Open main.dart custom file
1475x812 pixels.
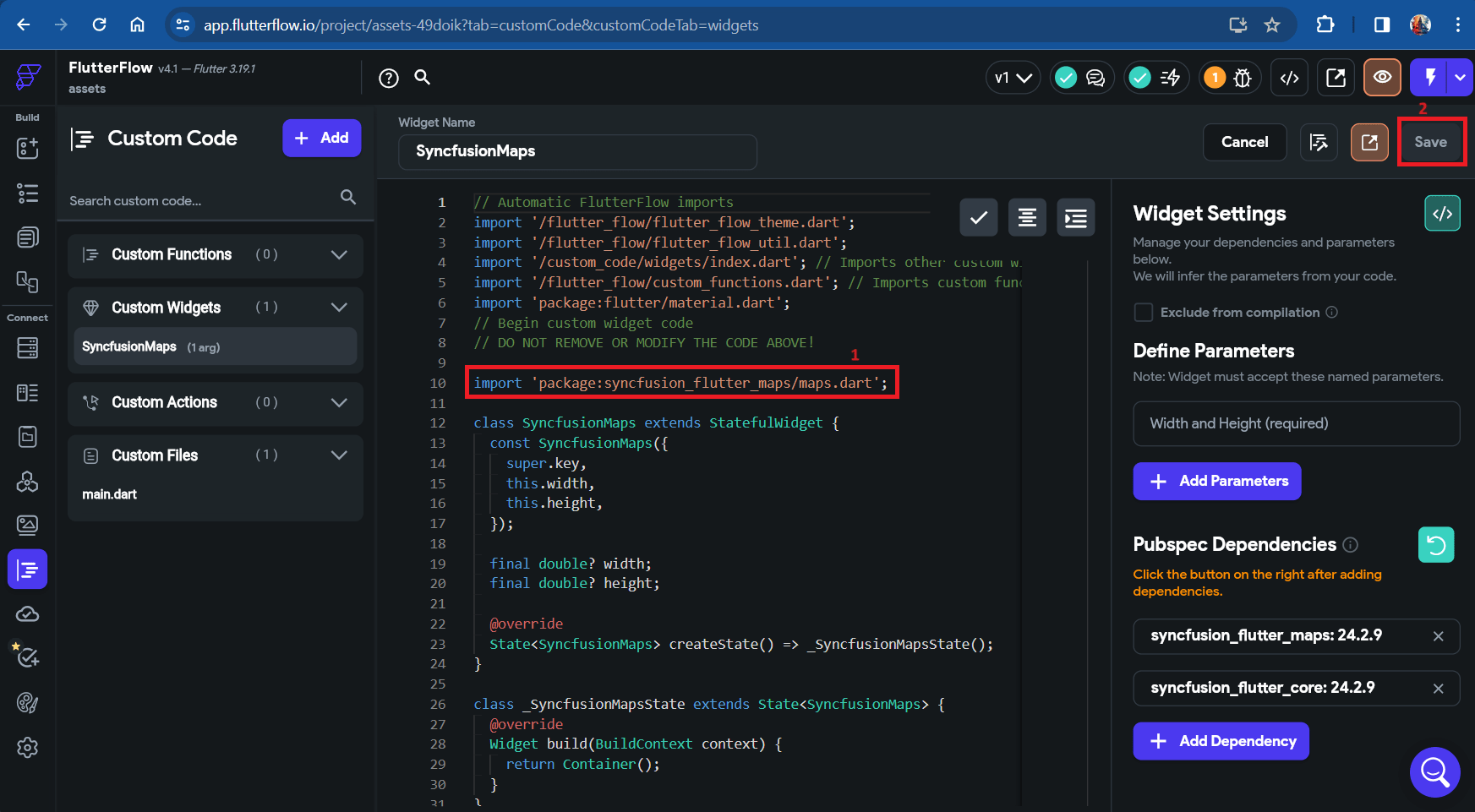(x=110, y=494)
